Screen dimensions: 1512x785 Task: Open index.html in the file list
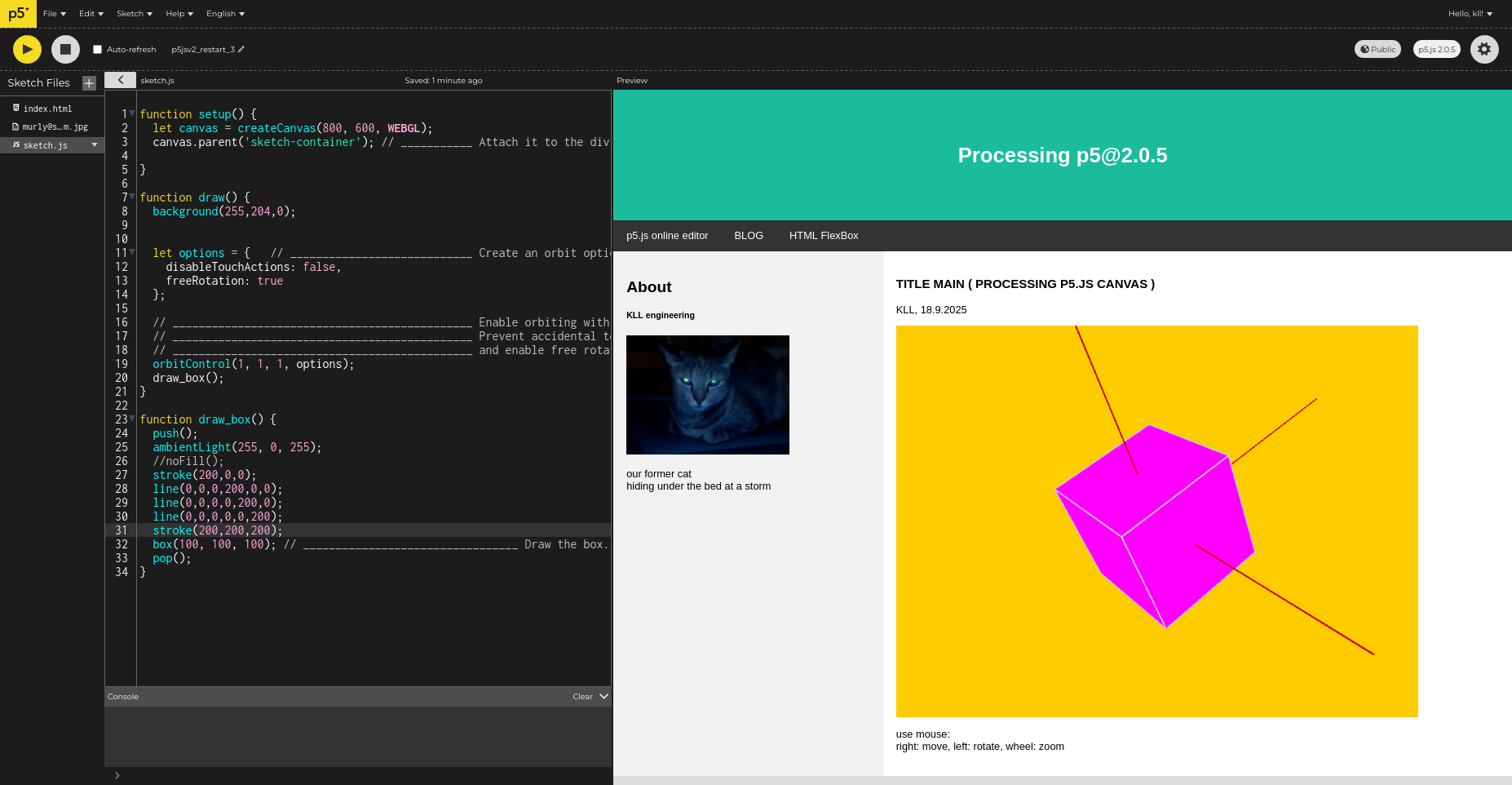(x=47, y=109)
